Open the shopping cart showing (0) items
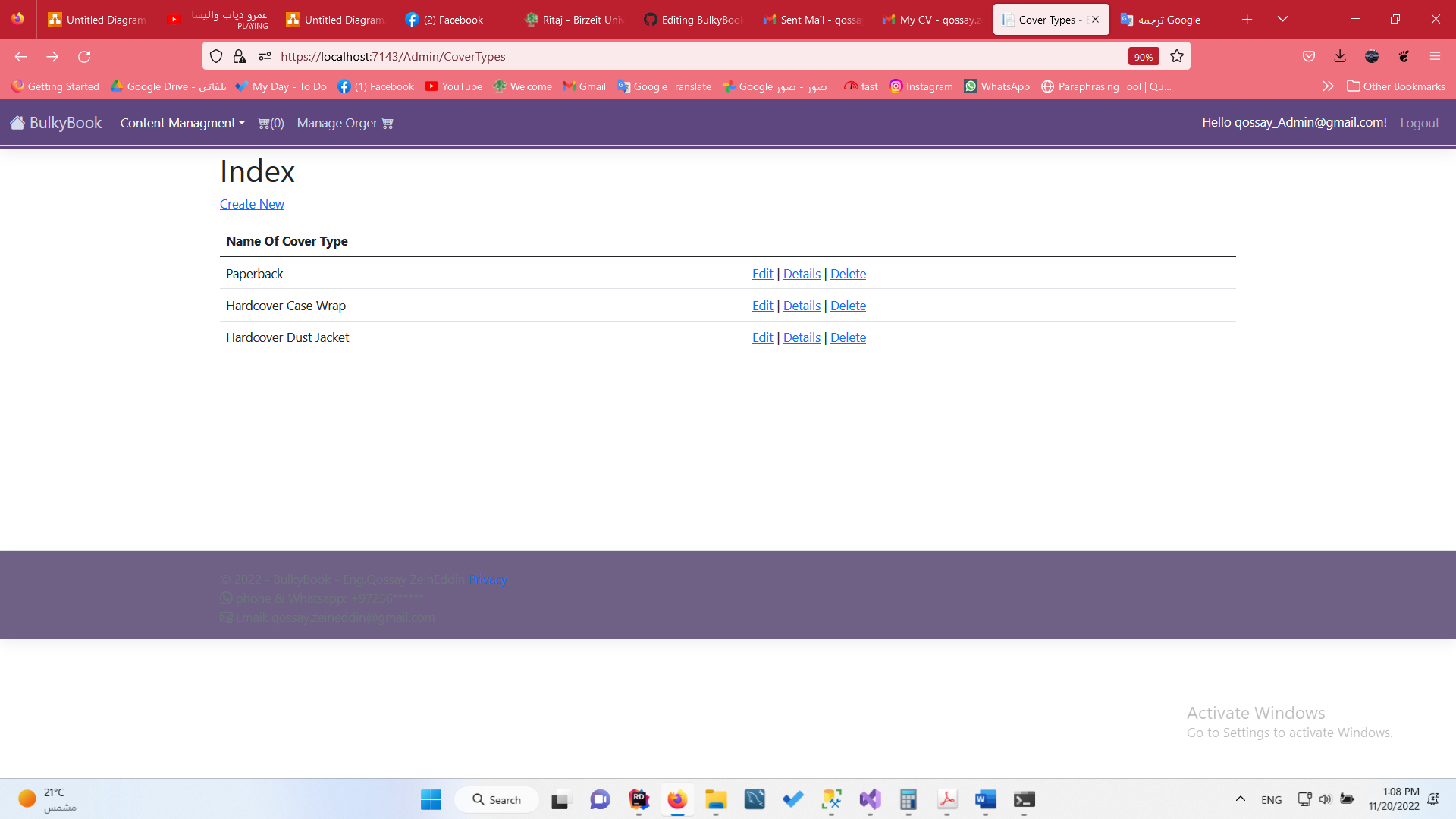The height and width of the screenshot is (819, 1456). 270,122
